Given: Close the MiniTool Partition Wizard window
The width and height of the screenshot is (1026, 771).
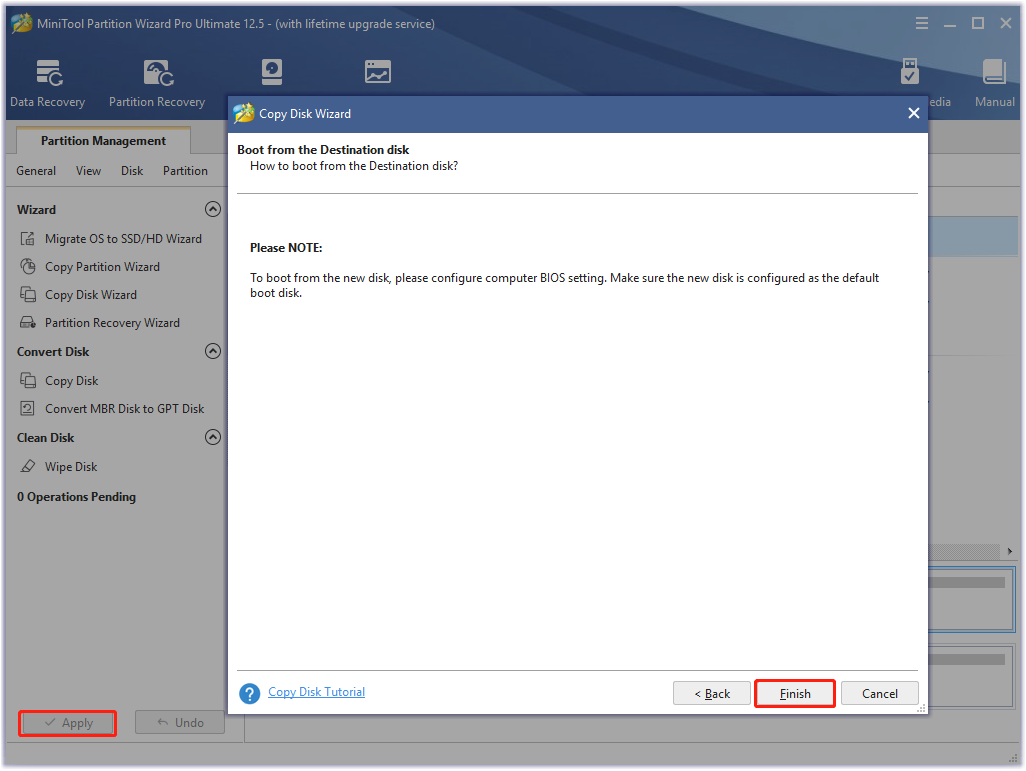Looking at the screenshot, I should tap(1006, 24).
